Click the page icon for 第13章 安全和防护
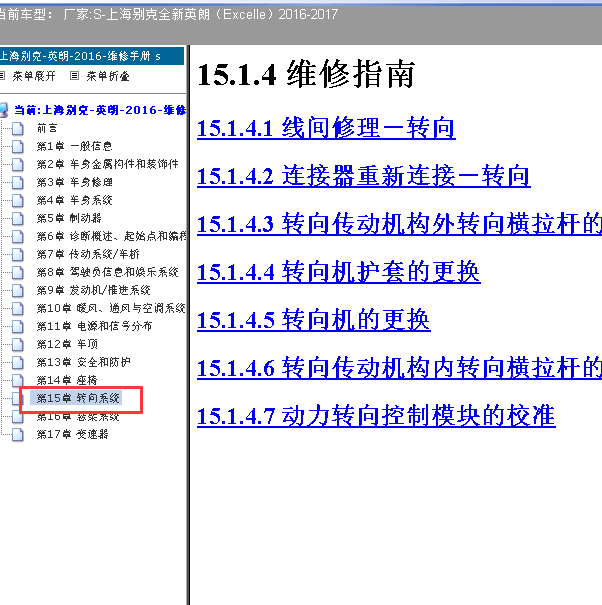Screen dimensions: 602x605 click(18, 362)
